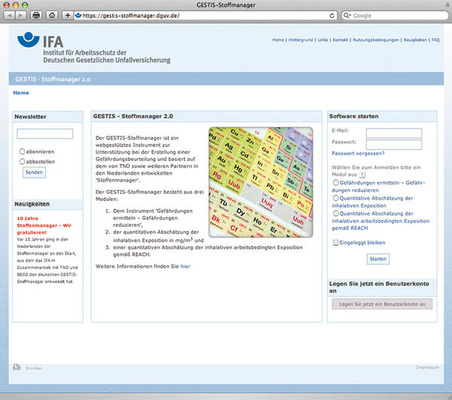Click the 'Neuigkeiten' sidebar heading
The height and width of the screenshot is (400, 452).
coord(32,204)
